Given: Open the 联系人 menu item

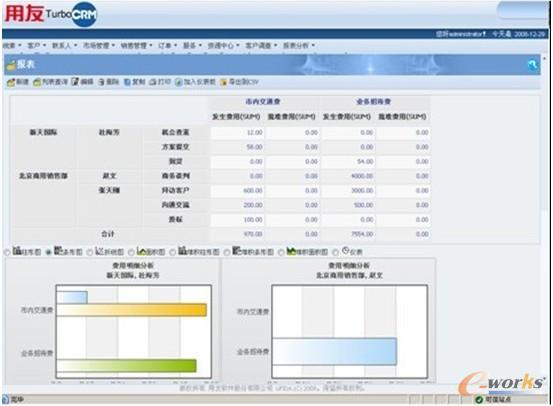Looking at the screenshot, I should 62,46.
